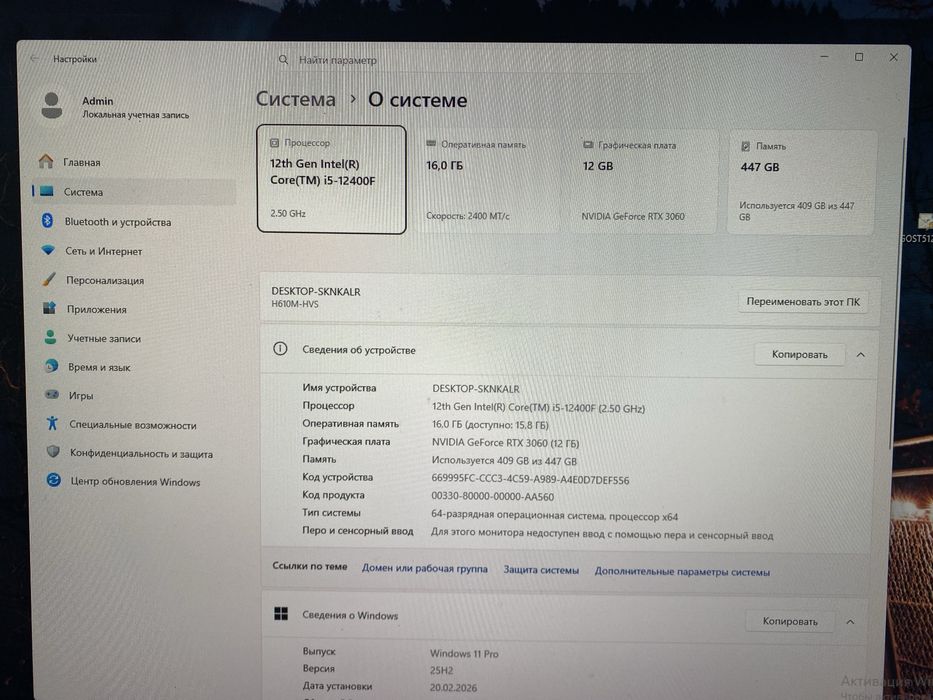Click the Код устройства 669995FC value
This screenshot has height=700, width=933.
(530, 479)
